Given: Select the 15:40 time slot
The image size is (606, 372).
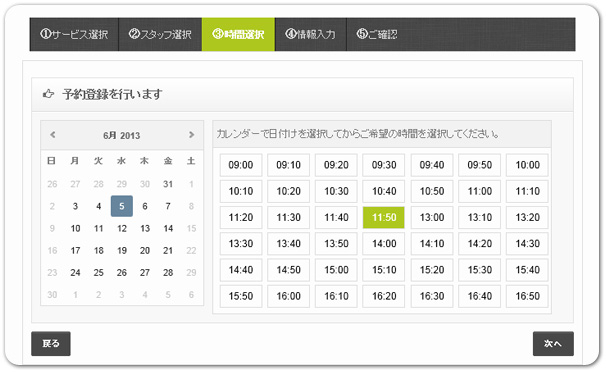Looking at the screenshot, I should pos(527,270).
